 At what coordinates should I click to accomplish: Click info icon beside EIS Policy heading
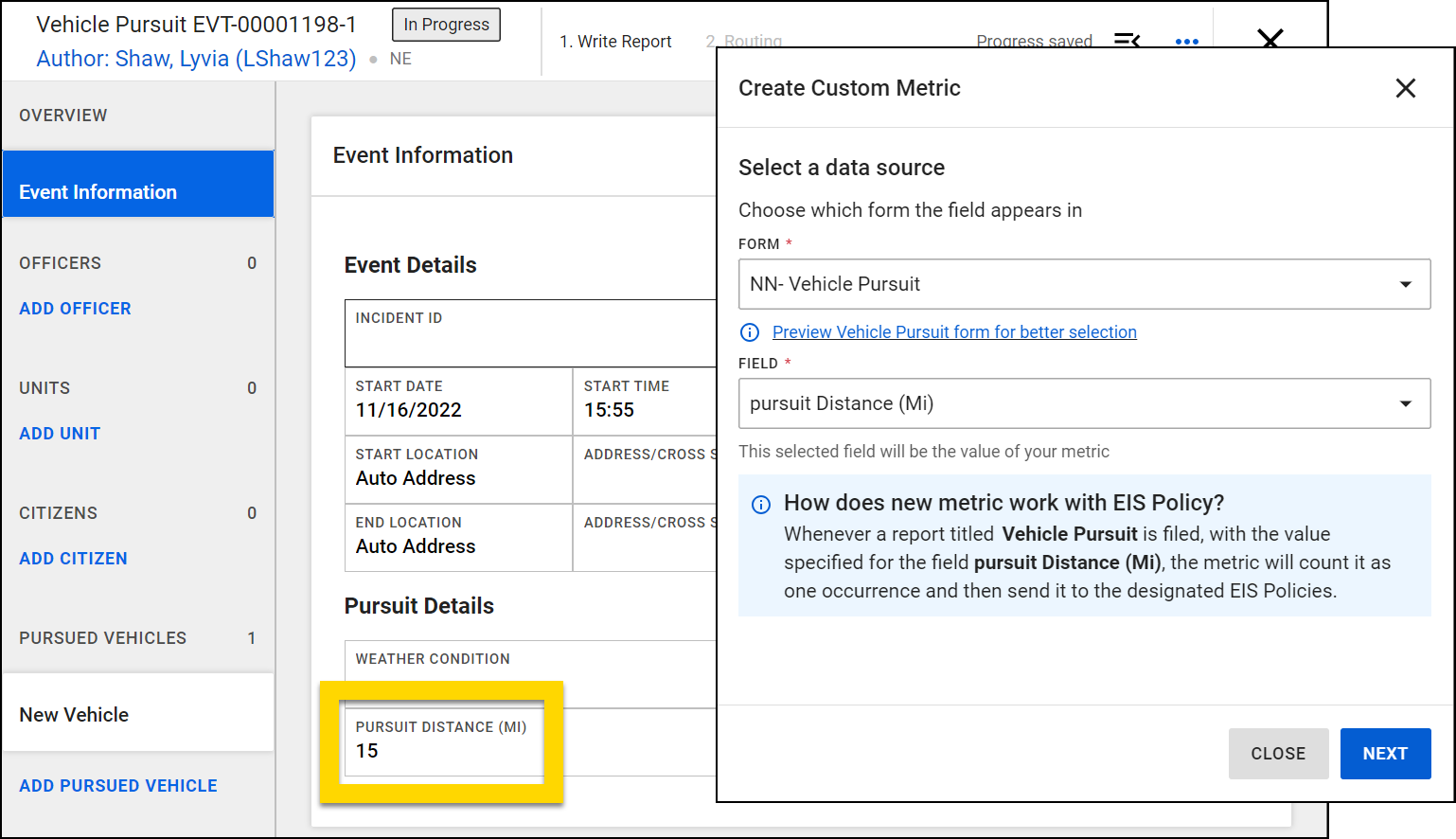761,504
